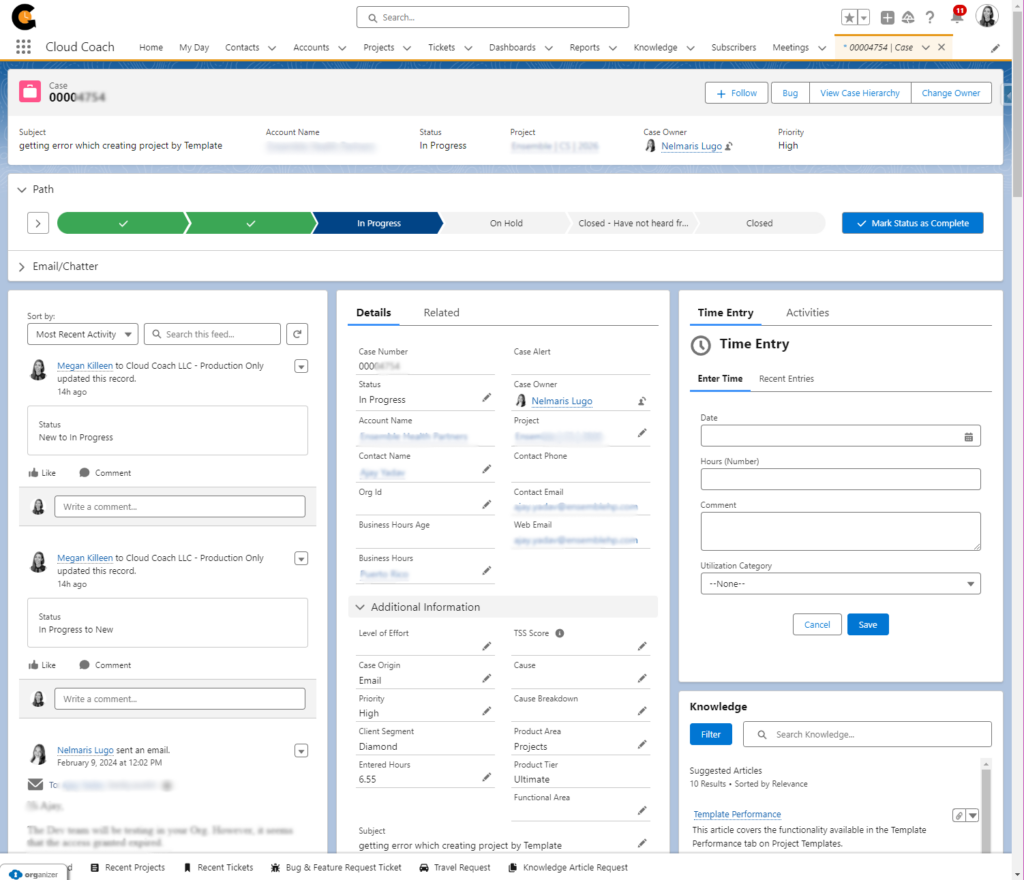Switch to the Related tab
This screenshot has height=880, width=1024.
(x=441, y=312)
